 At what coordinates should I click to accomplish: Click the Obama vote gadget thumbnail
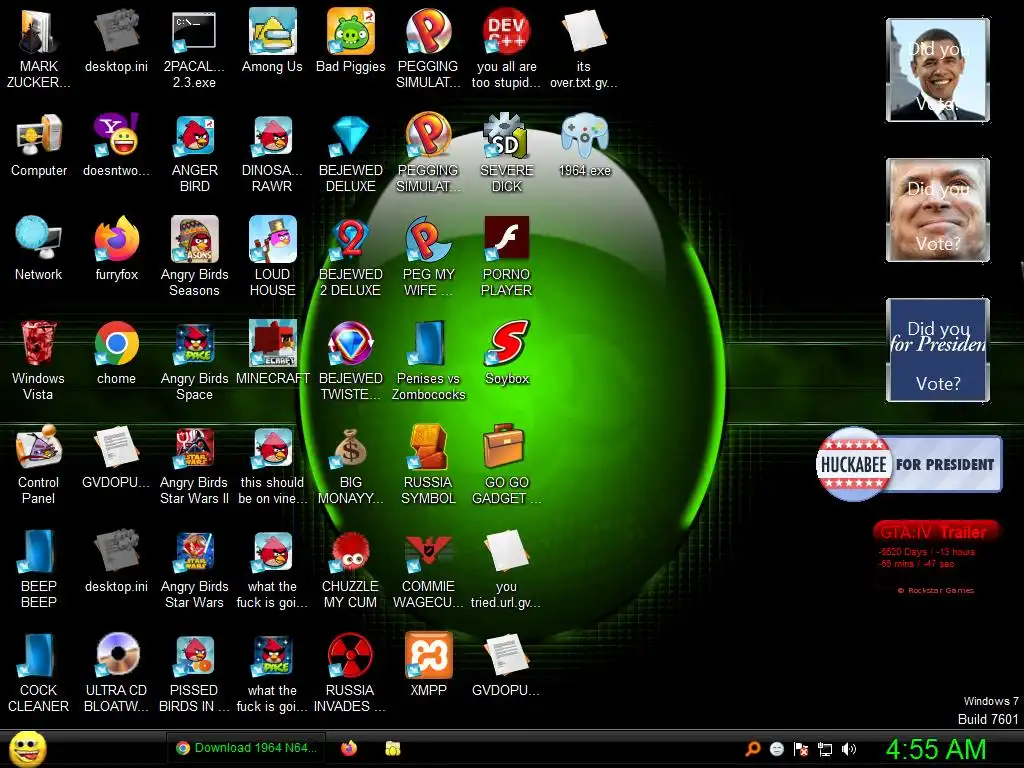tap(938, 70)
